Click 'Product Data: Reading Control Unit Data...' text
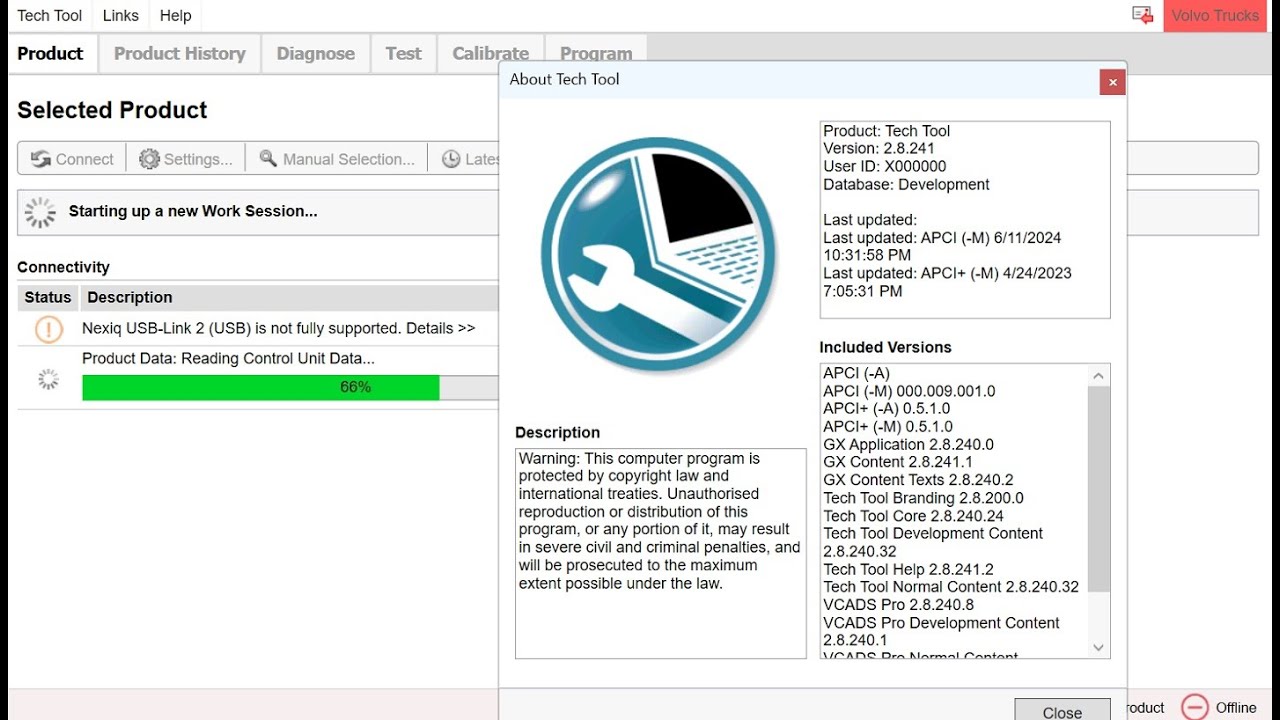Image resolution: width=1280 pixels, height=720 pixels. click(228, 358)
